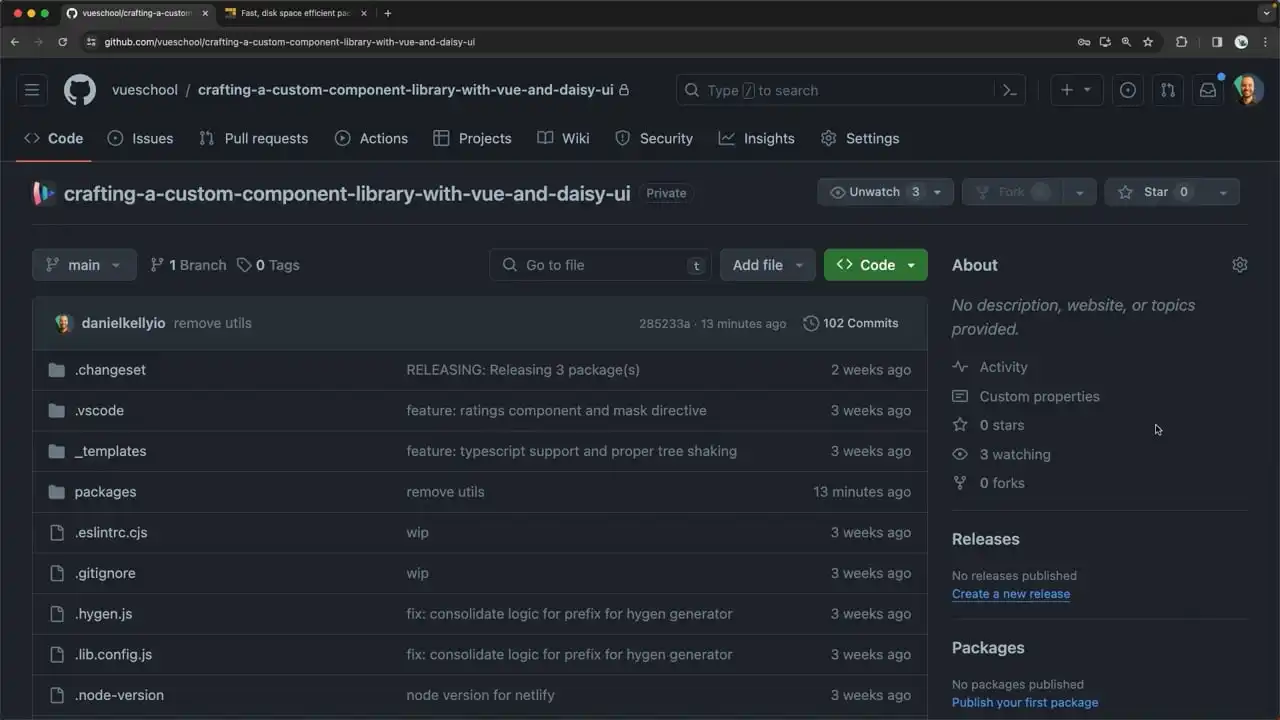Star the repository

coord(1154,192)
